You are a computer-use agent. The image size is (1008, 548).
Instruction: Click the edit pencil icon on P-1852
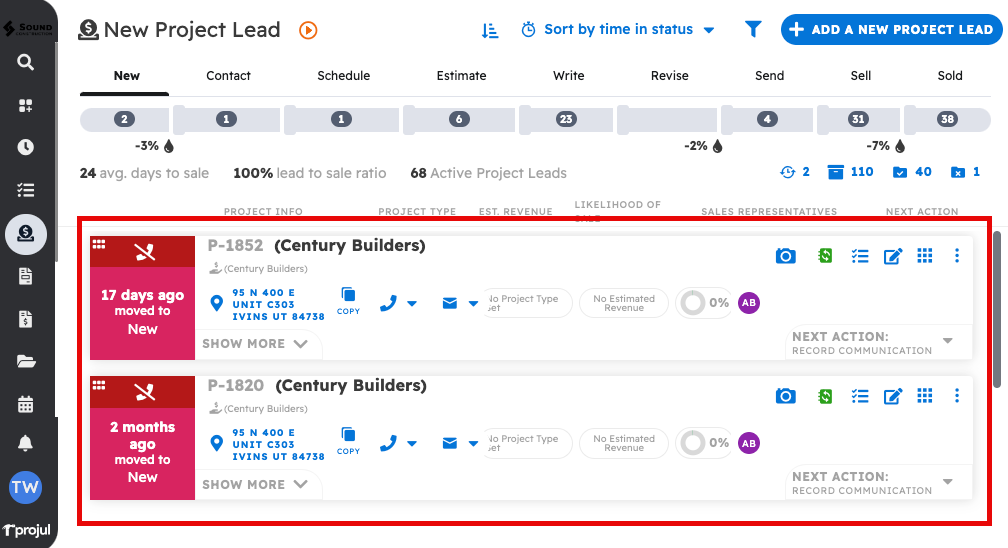coord(893,256)
